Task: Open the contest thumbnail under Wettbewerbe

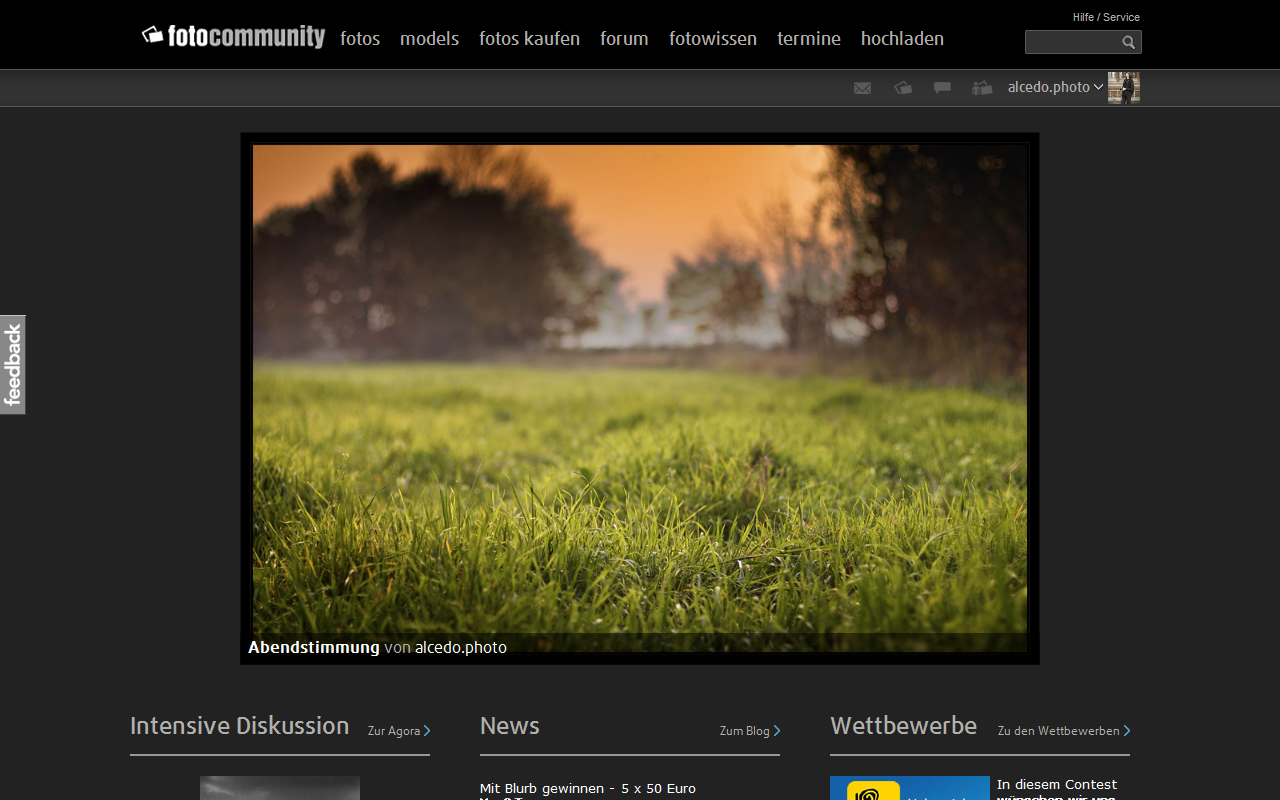Action: coord(910,788)
